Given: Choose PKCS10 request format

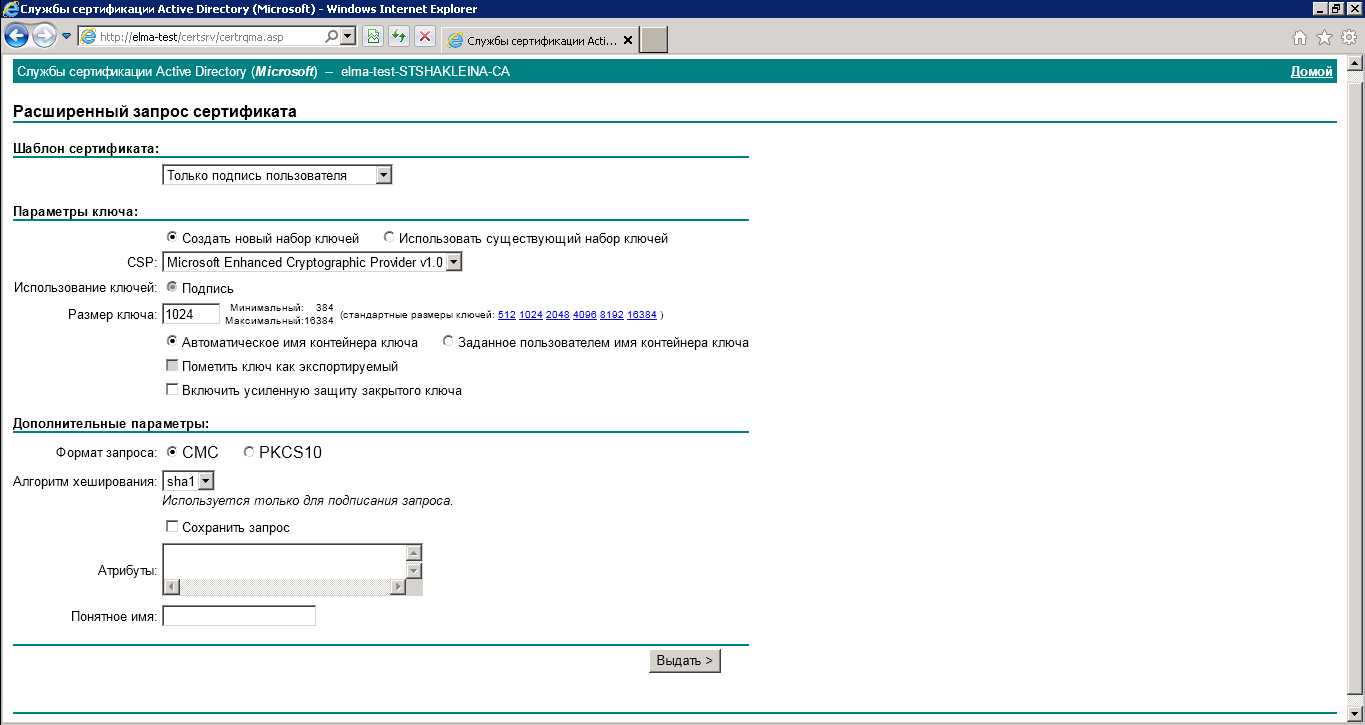Looking at the screenshot, I should pos(249,453).
